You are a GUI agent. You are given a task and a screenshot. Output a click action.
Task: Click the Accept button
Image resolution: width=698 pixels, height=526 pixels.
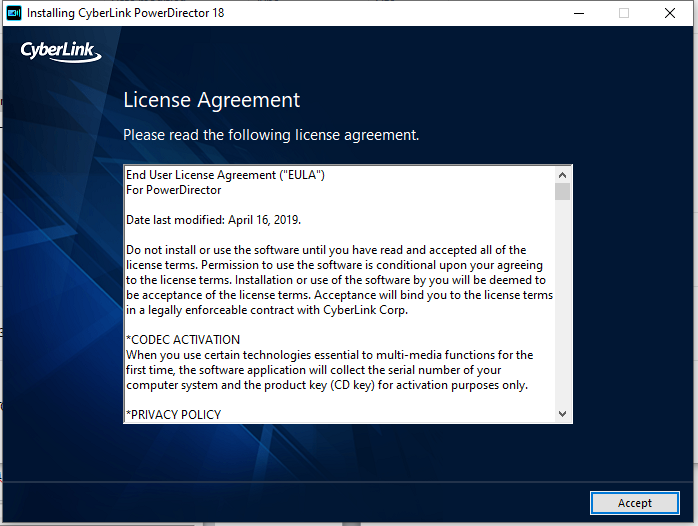(x=634, y=503)
